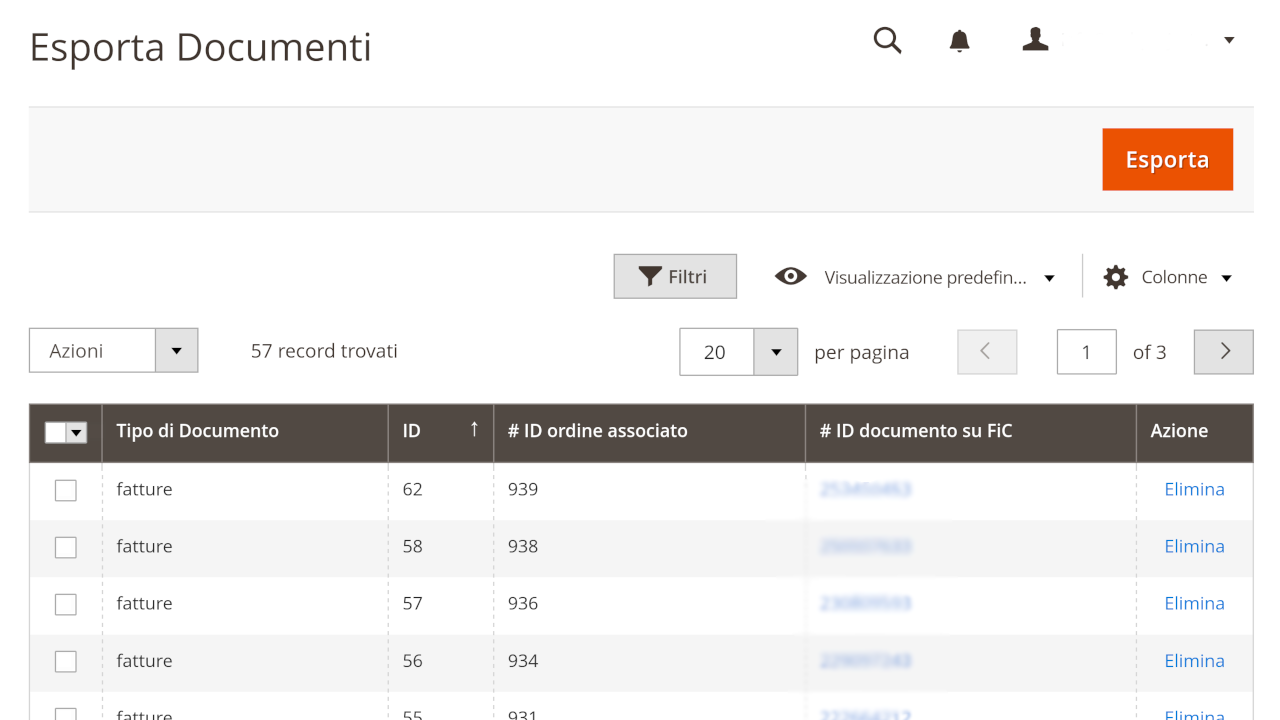The height and width of the screenshot is (720, 1280).
Task: Select checkbox for order 938 row
Action: tap(66, 547)
